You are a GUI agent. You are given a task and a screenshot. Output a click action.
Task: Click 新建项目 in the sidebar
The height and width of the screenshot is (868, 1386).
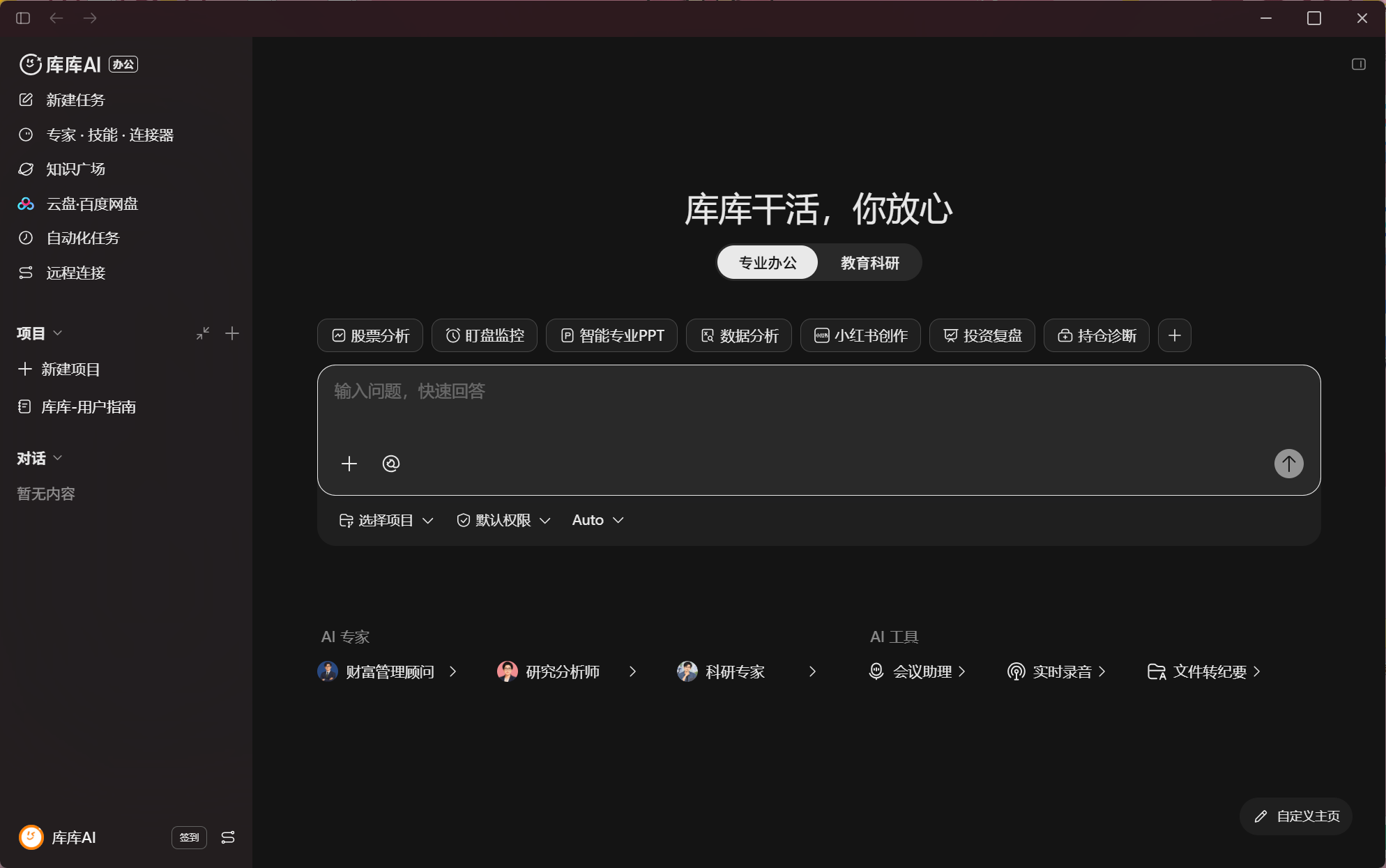[x=59, y=369]
